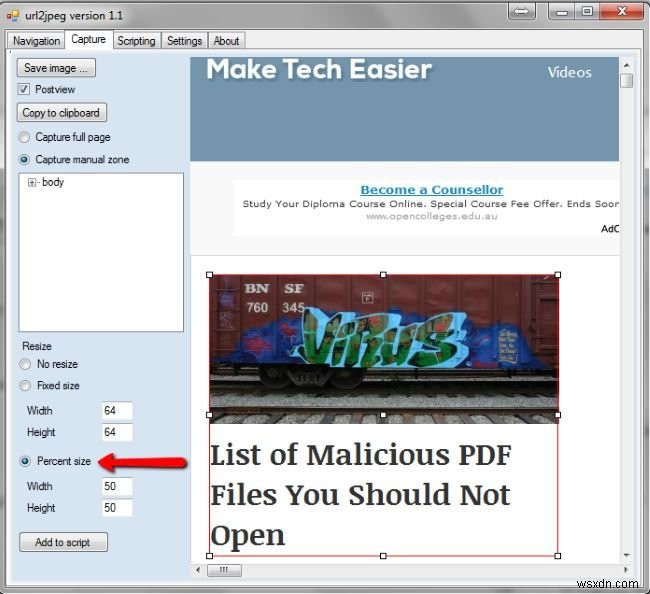The image size is (650, 594).
Task: Click Copy to clipboard button
Action: (61, 113)
